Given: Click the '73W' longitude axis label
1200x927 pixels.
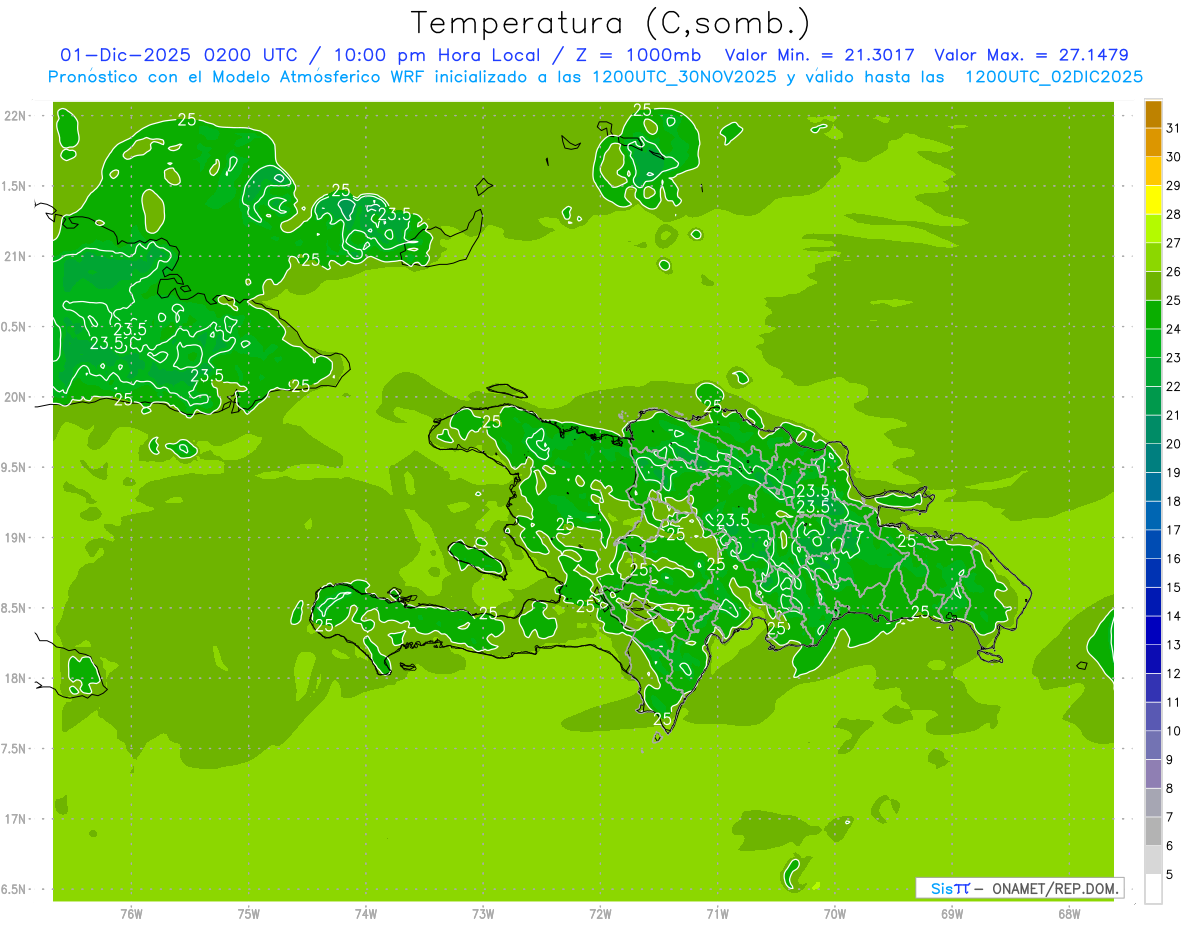Looking at the screenshot, I should click(483, 914).
